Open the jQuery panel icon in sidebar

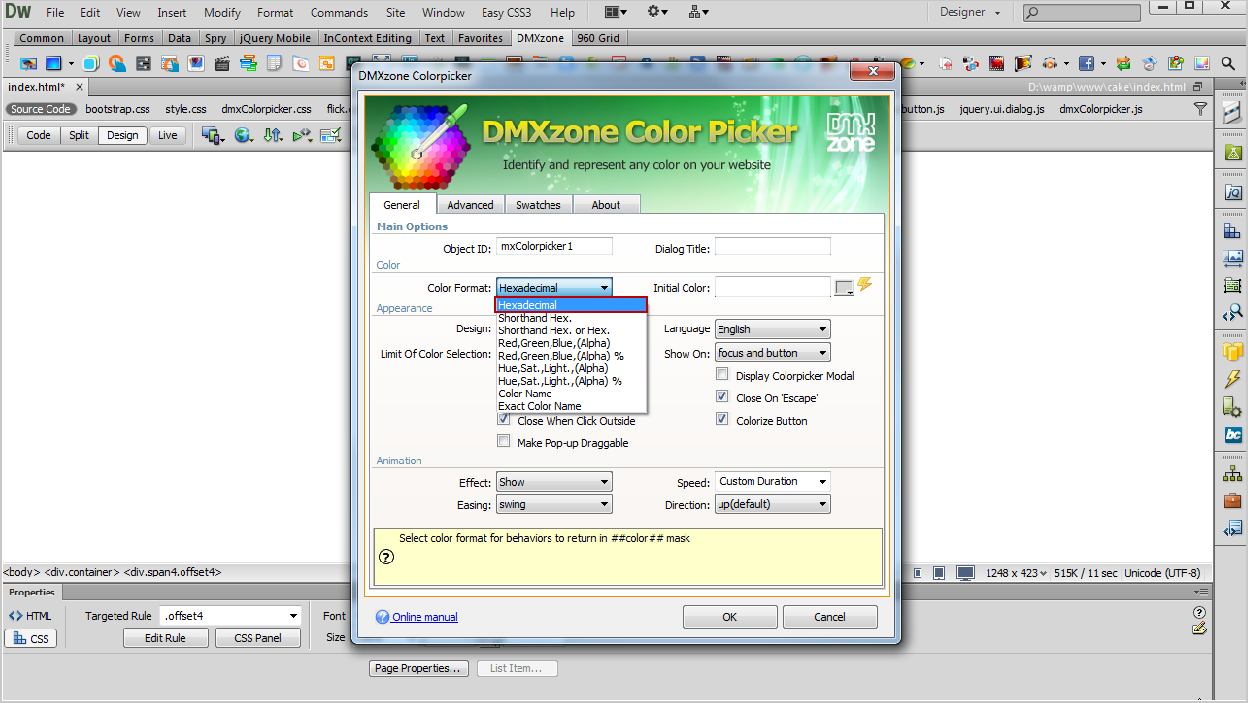1233,192
